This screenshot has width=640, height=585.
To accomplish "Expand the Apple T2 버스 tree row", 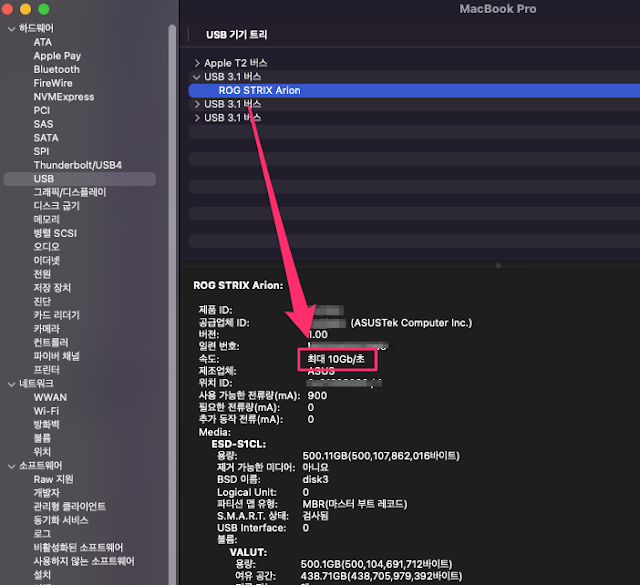I will (x=197, y=63).
